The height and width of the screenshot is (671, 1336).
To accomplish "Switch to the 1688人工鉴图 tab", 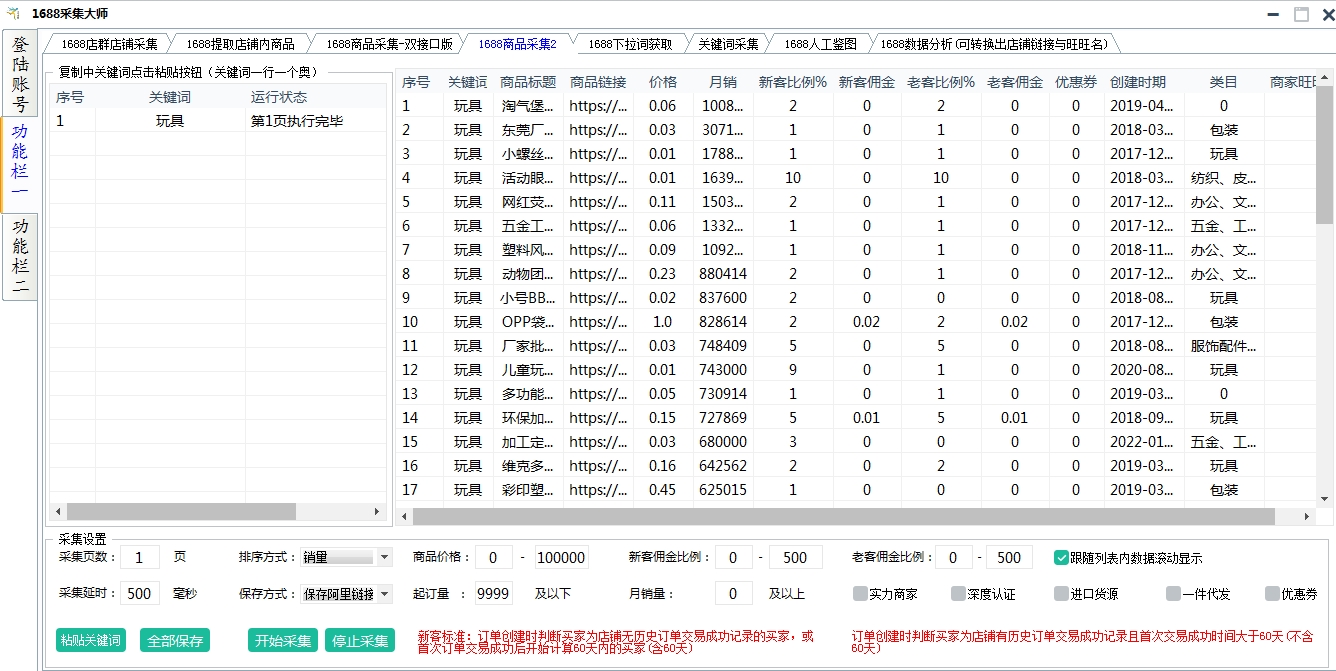I will click(820, 44).
